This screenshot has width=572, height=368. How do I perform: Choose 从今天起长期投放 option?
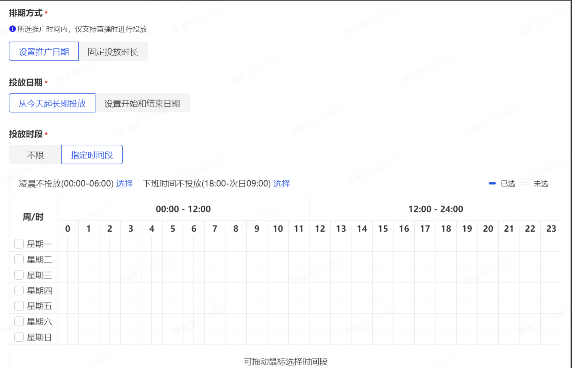(x=52, y=103)
